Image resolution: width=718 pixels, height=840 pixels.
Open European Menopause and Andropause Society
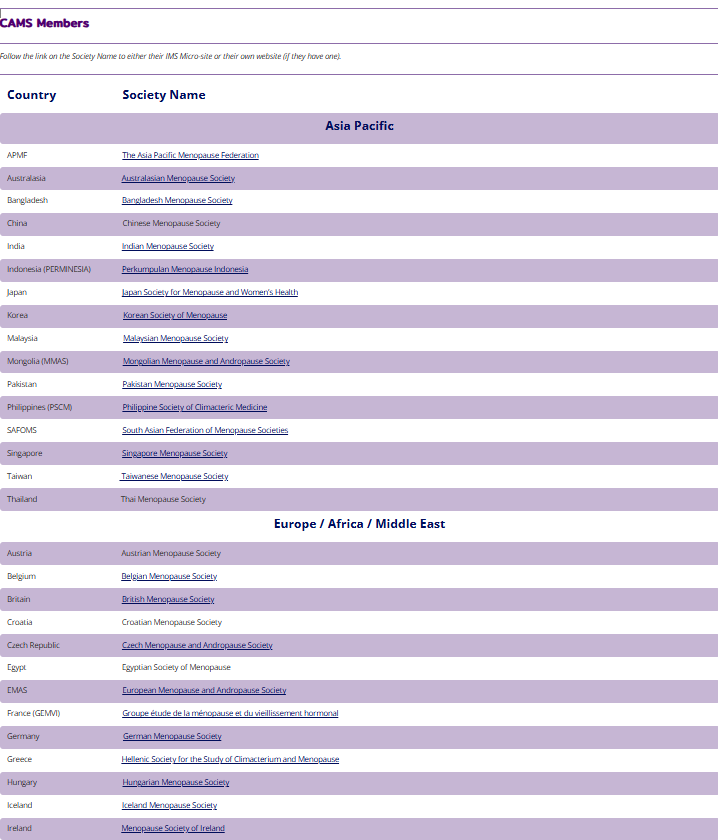point(204,690)
